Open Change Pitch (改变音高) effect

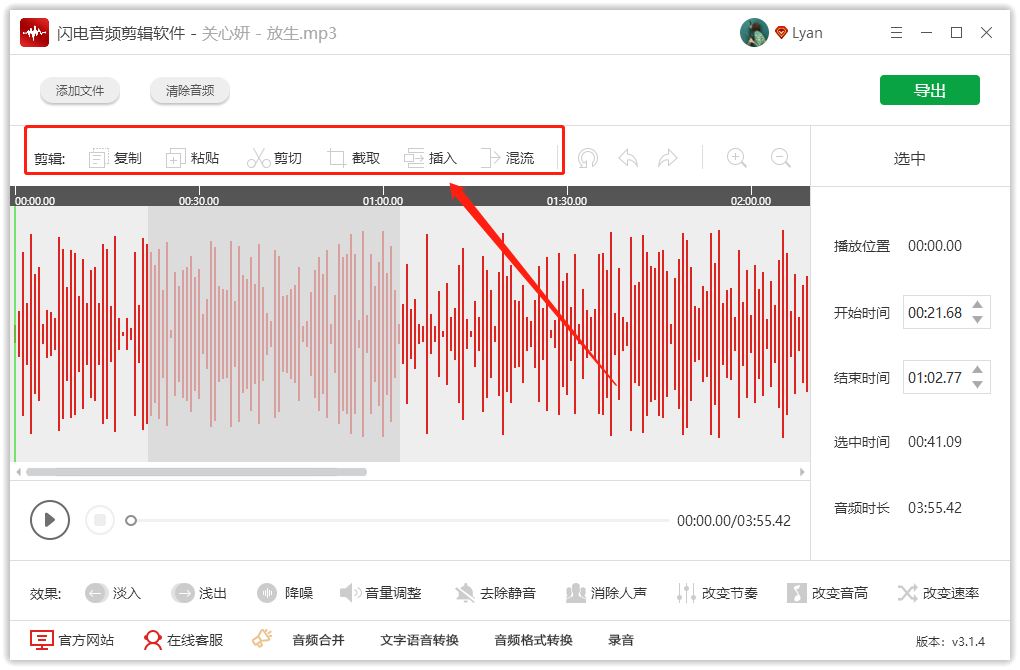tap(827, 593)
